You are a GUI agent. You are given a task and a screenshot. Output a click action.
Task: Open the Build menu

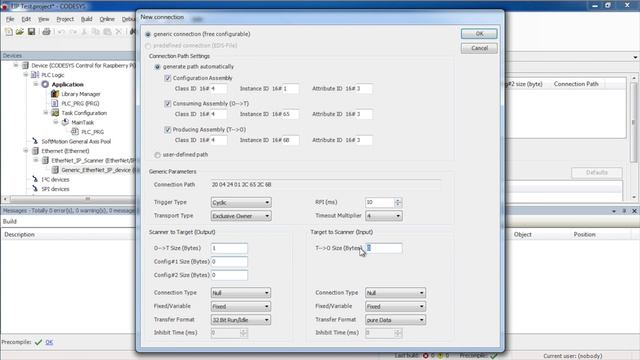pyautogui.click(x=87, y=19)
